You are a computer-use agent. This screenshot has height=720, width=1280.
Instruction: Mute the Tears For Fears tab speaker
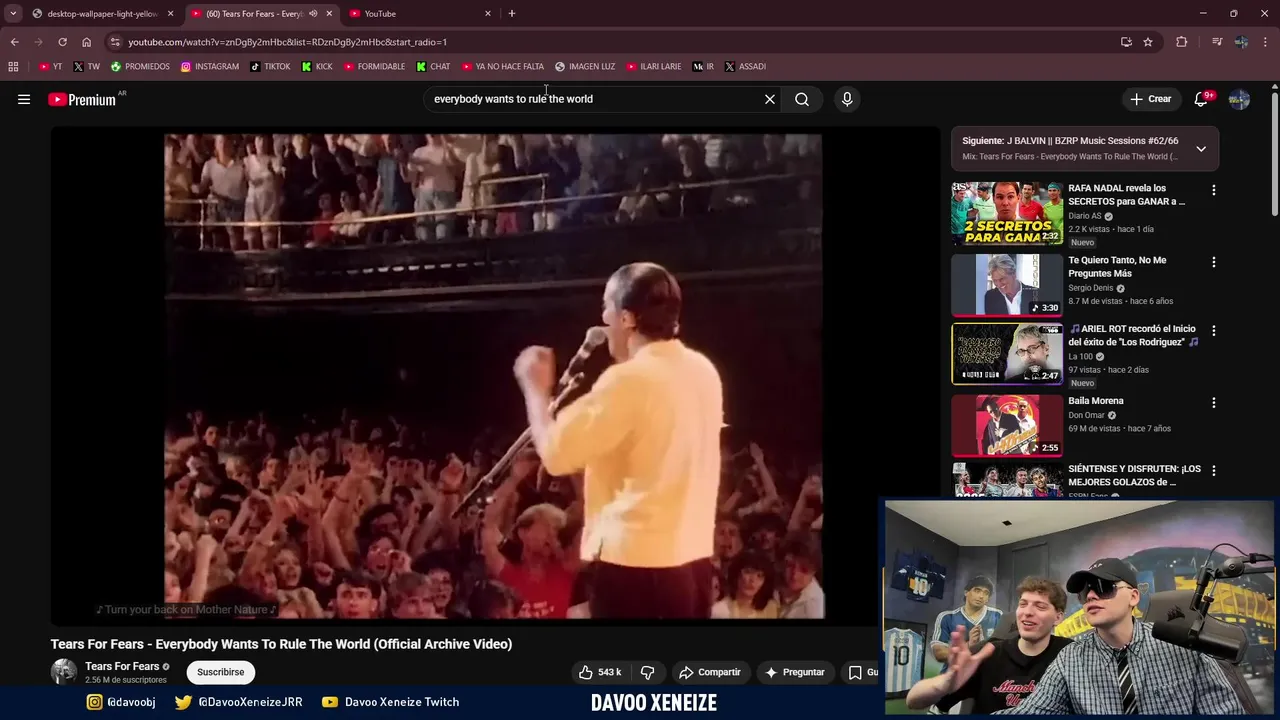pyautogui.click(x=313, y=14)
